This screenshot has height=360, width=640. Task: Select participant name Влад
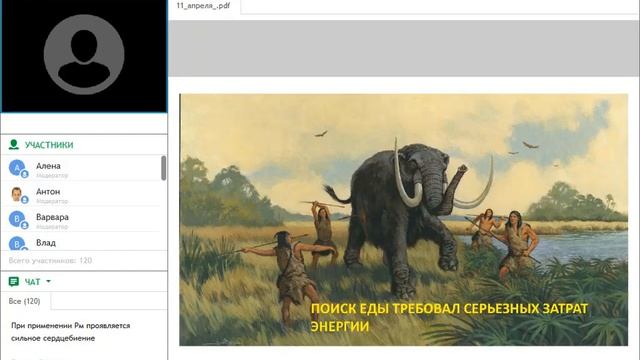(x=46, y=243)
